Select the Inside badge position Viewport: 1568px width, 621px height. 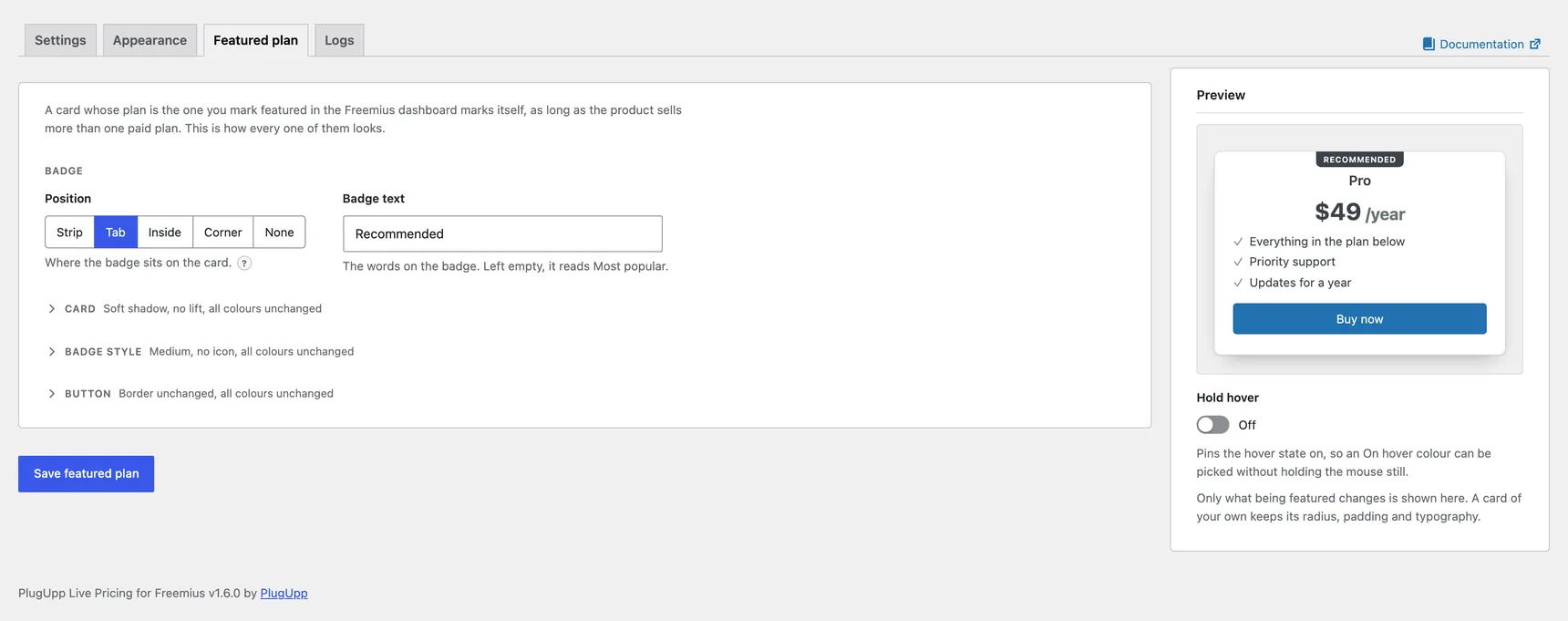165,233
